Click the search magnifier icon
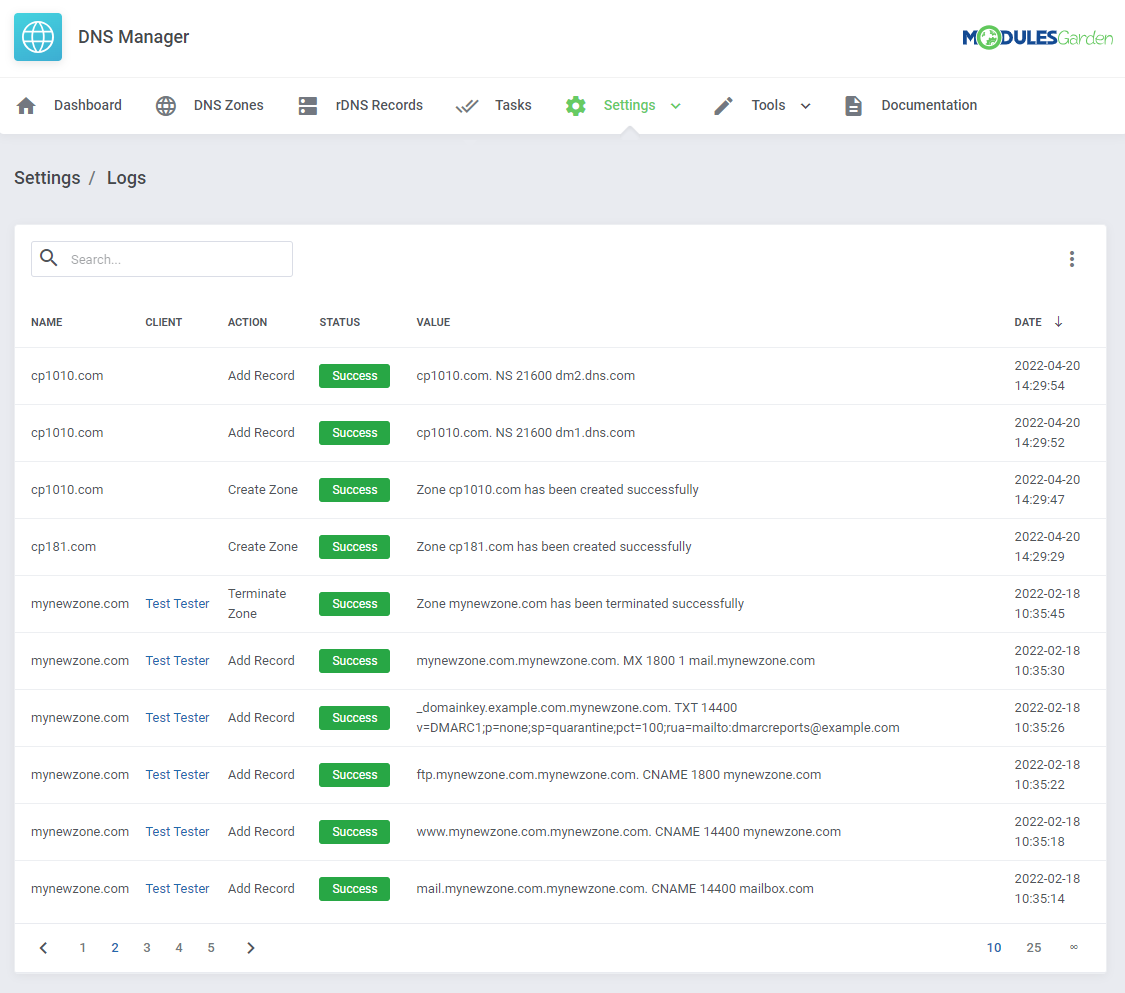The image size is (1125, 993). click(49, 258)
